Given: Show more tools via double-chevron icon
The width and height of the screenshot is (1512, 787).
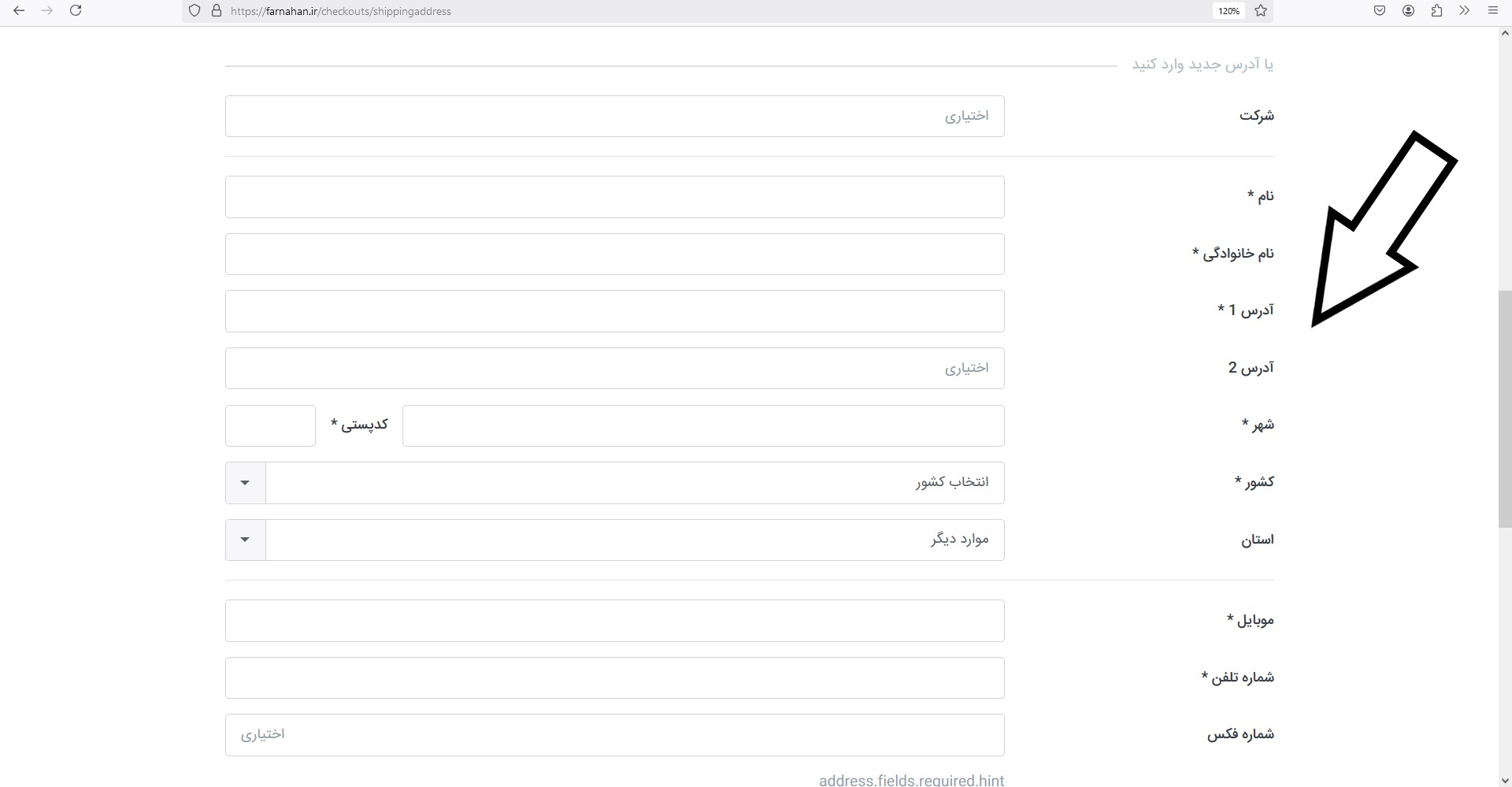Looking at the screenshot, I should pyautogui.click(x=1465, y=11).
